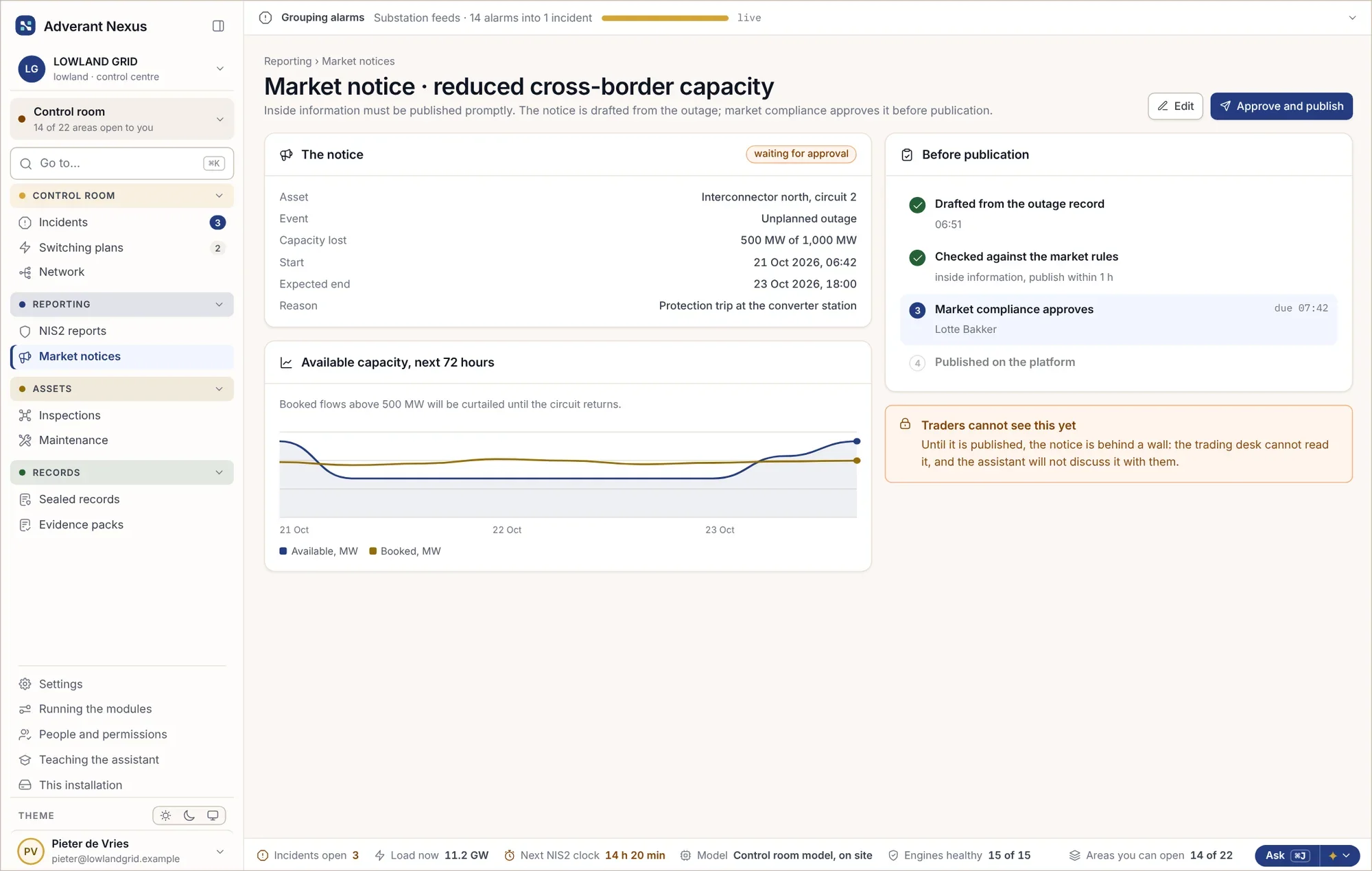Click the This installation drive icon
This screenshot has width=1372, height=871.
25,785
